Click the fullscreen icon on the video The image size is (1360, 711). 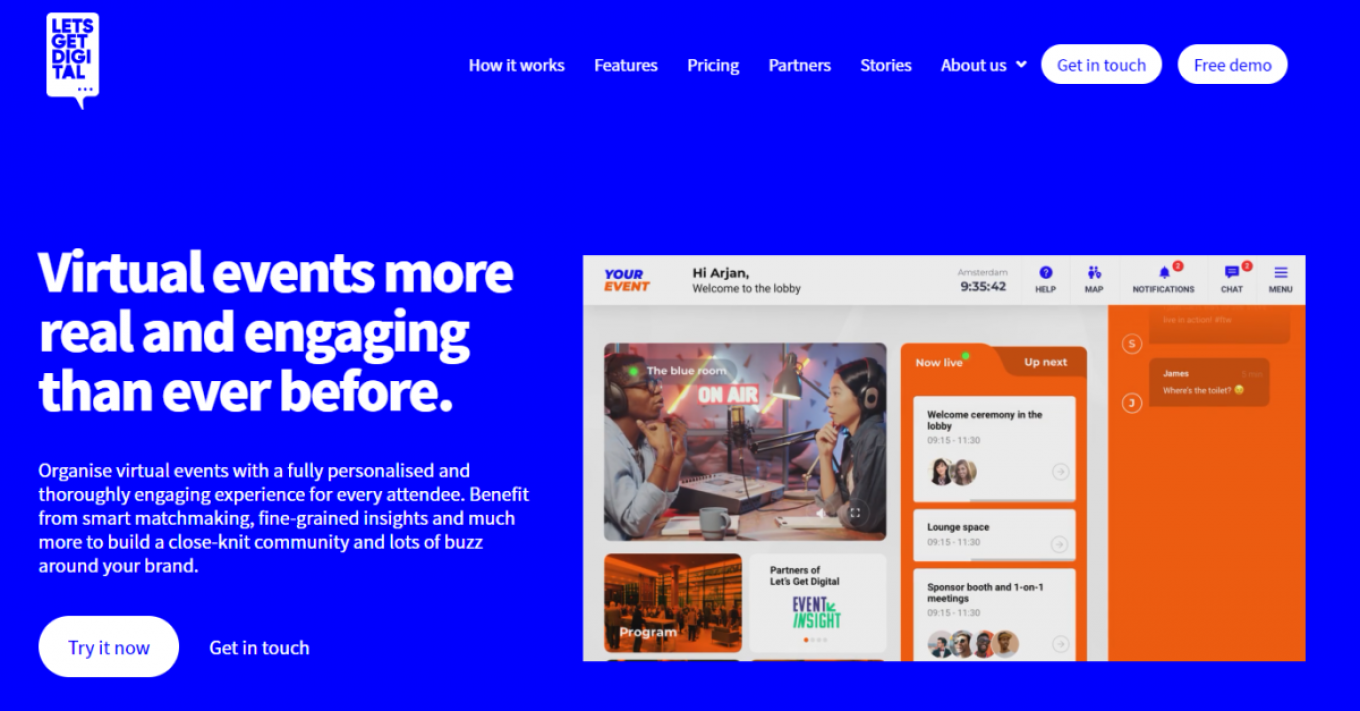(855, 513)
